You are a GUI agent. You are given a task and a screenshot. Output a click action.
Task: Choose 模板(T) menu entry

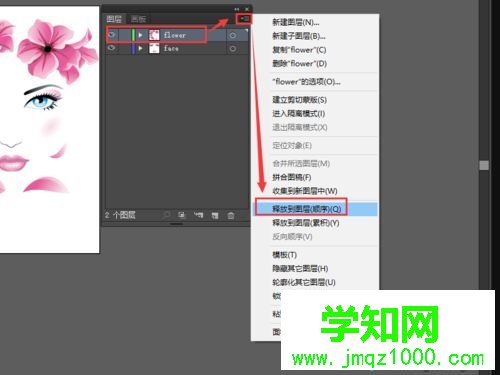pos(284,255)
